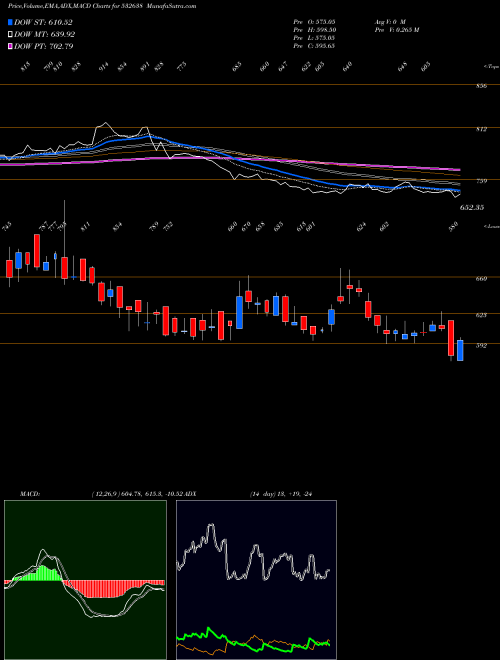Click the 685 top value label
The width and height of the screenshot is (500, 660).
pos(237,67)
